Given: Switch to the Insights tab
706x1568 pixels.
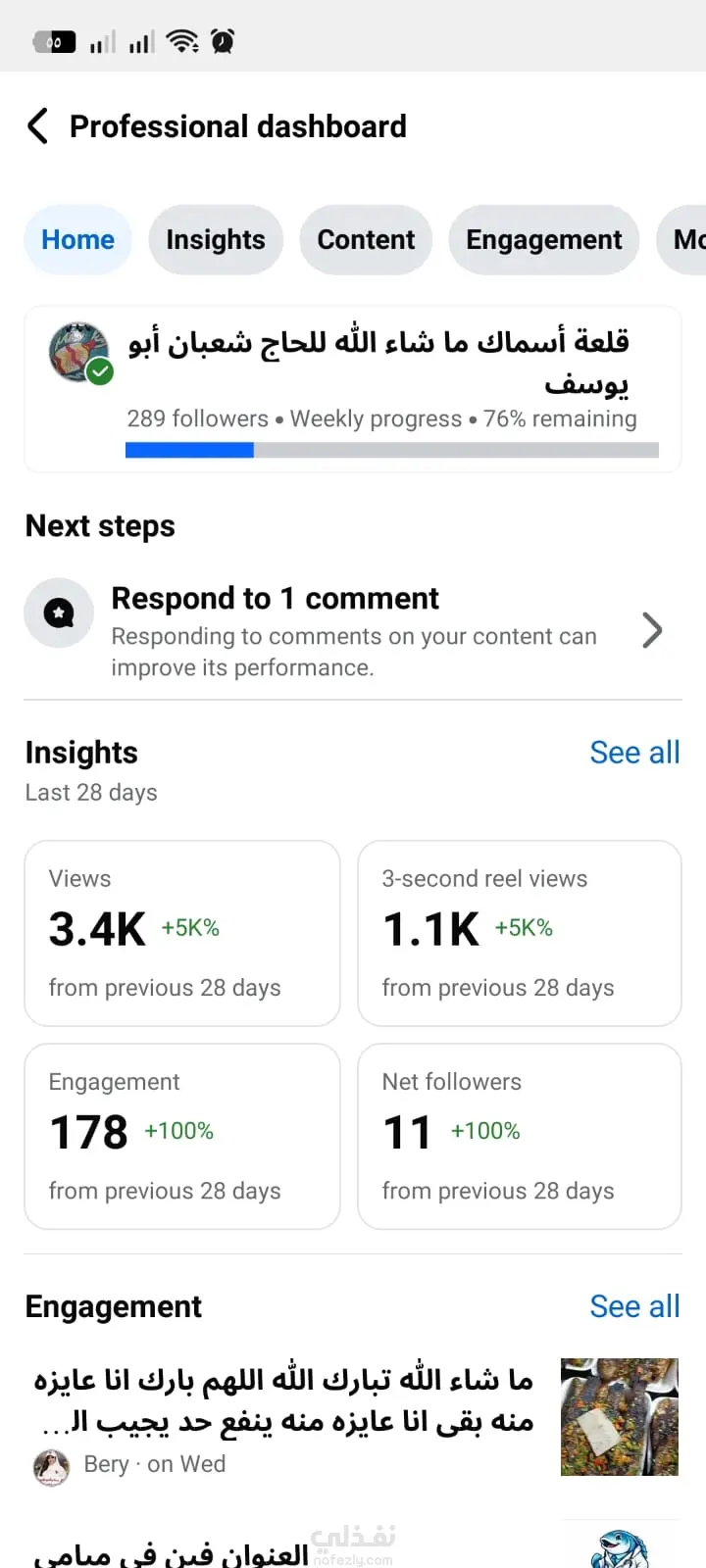Looking at the screenshot, I should 216,240.
